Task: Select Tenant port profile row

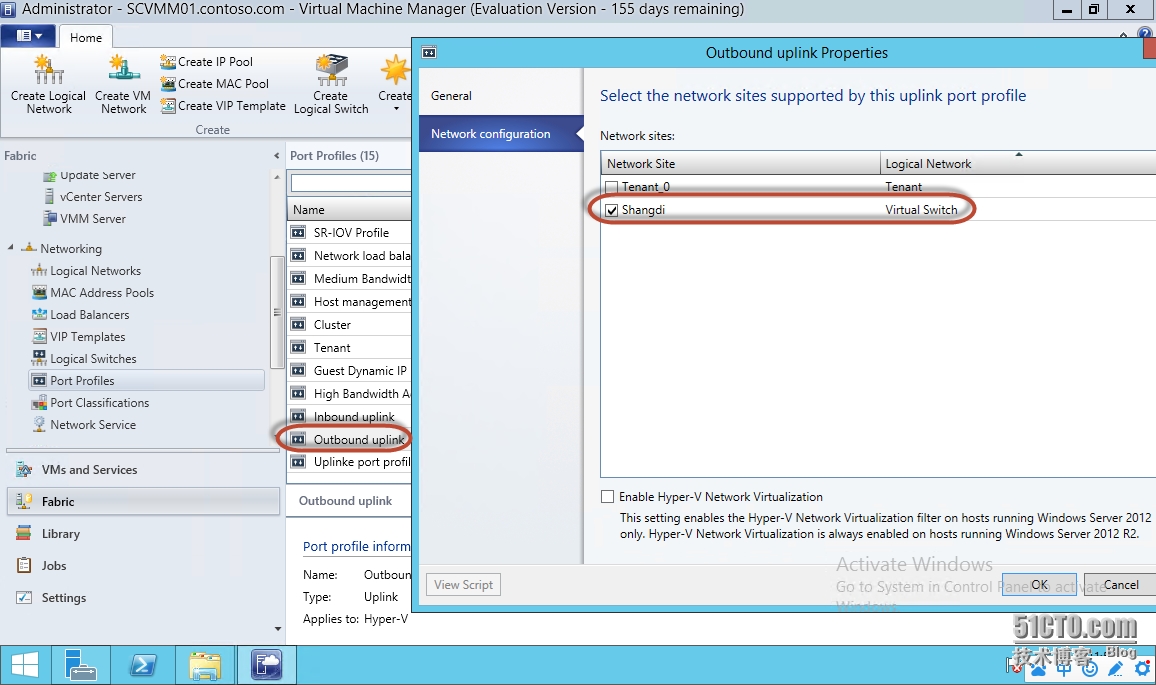Action: click(x=349, y=347)
